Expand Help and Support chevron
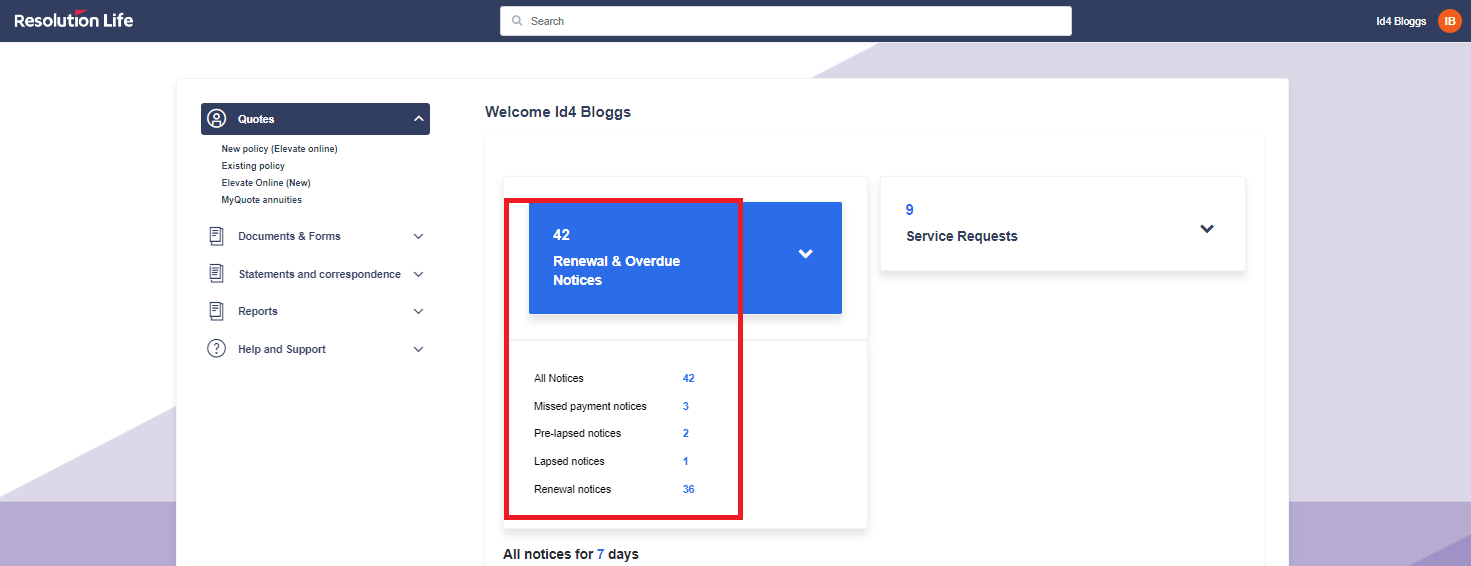 [x=418, y=350]
